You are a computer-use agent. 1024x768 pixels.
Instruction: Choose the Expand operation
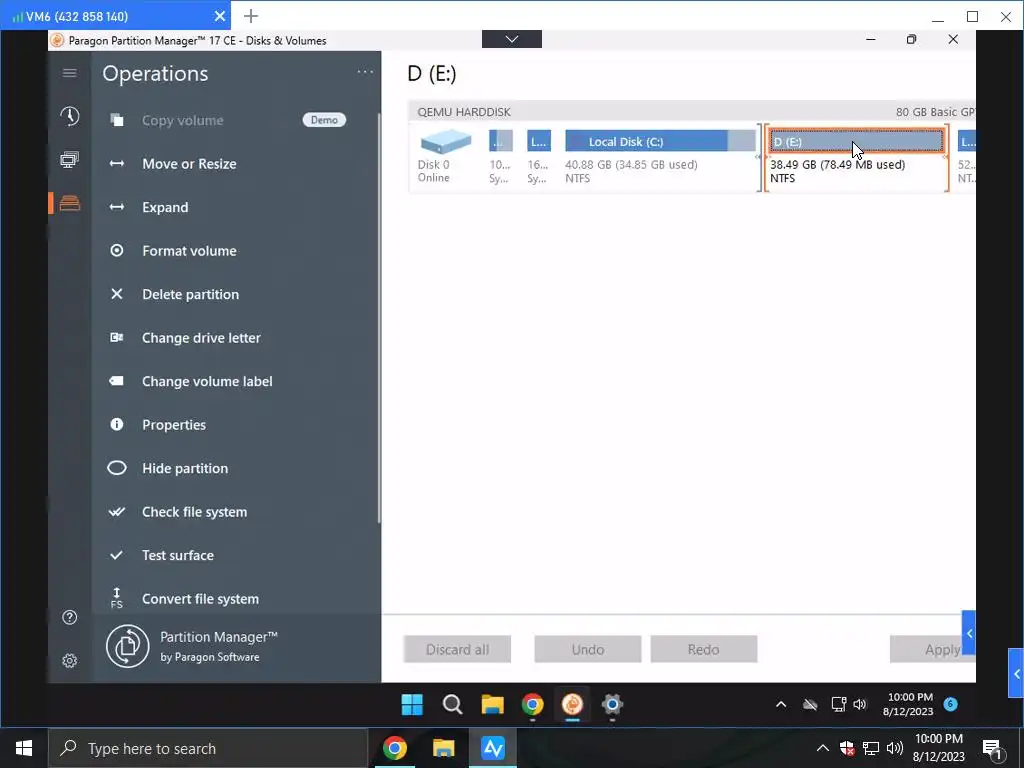pyautogui.click(x=165, y=208)
